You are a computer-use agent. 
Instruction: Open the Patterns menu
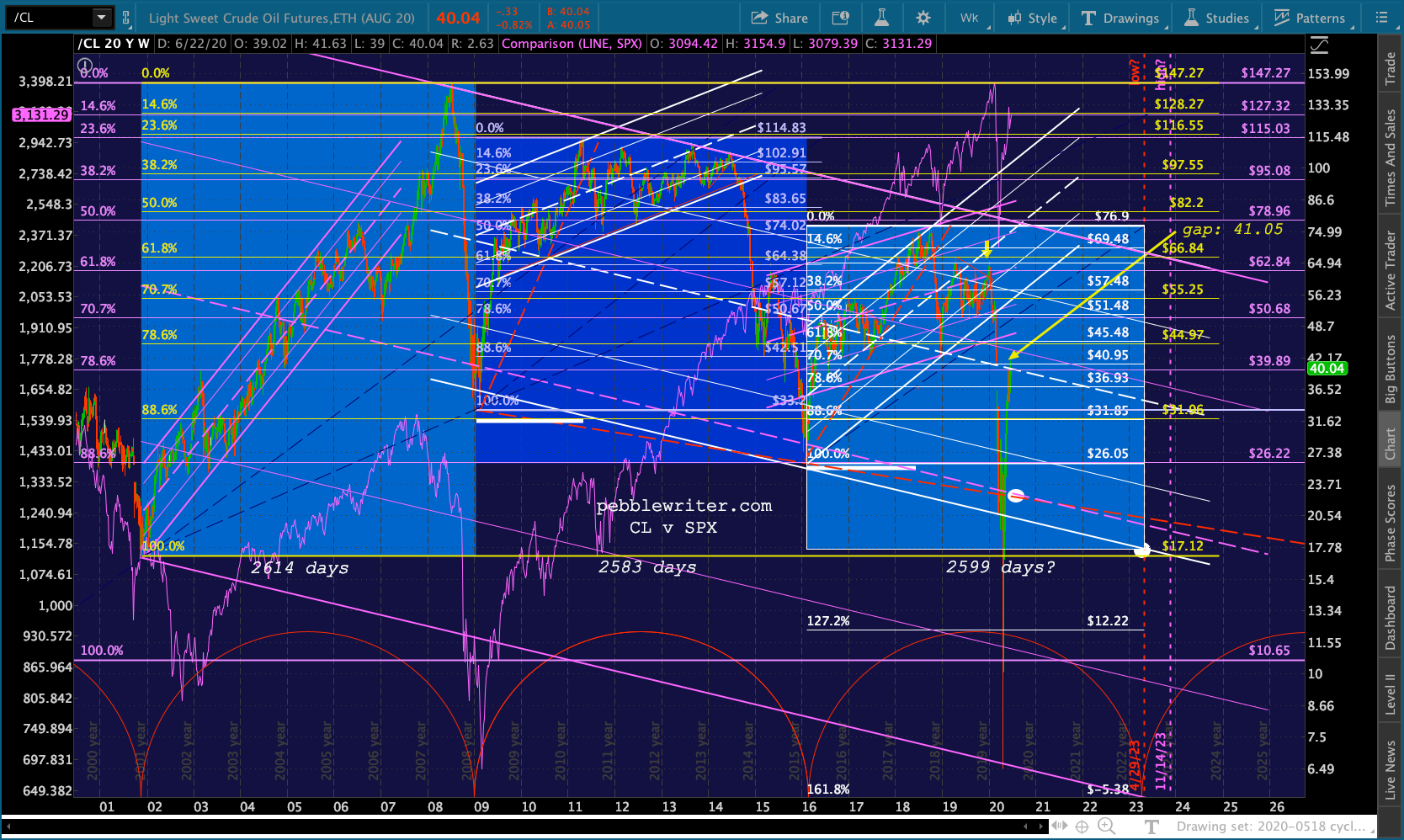[1309, 18]
